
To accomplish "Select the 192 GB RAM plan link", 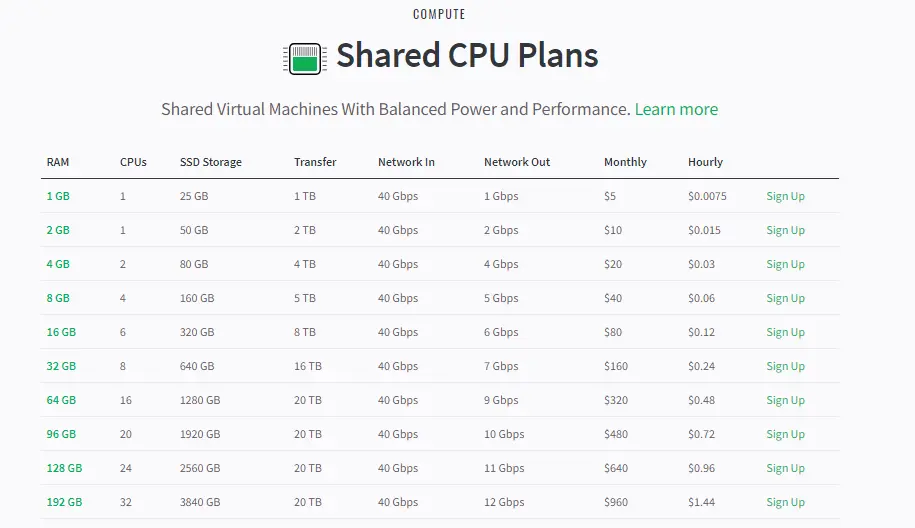I will click(x=64, y=502).
